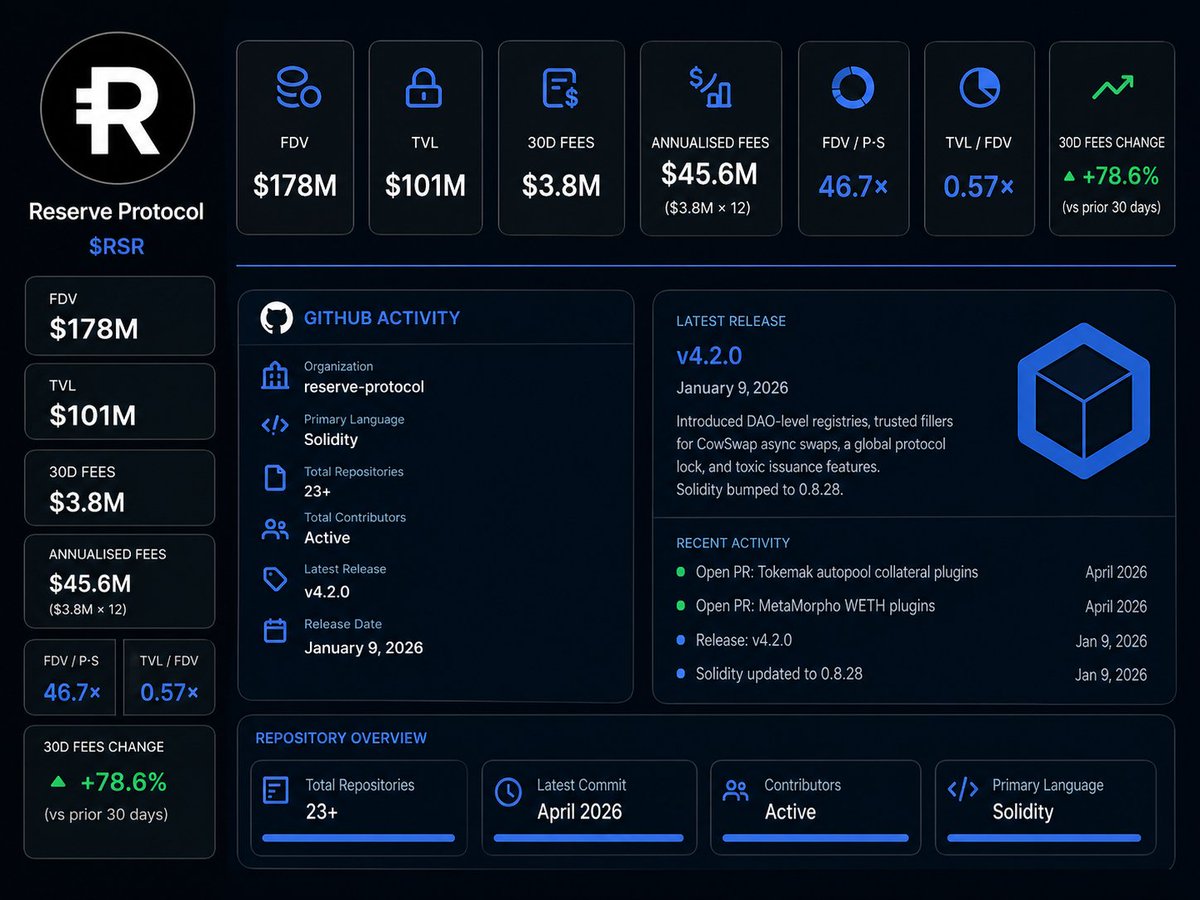This screenshot has height=900, width=1200.
Task: Click the $178M value in top FDV card
Action: [295, 186]
